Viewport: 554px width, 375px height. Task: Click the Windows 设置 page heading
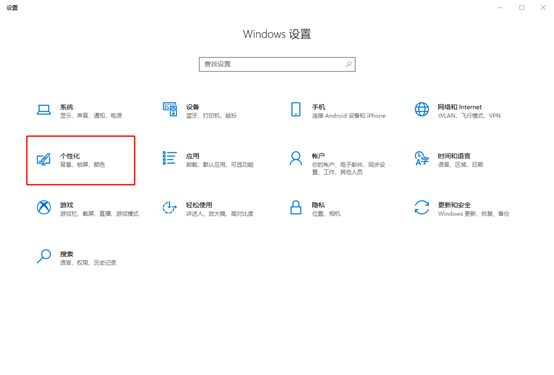coord(277,34)
